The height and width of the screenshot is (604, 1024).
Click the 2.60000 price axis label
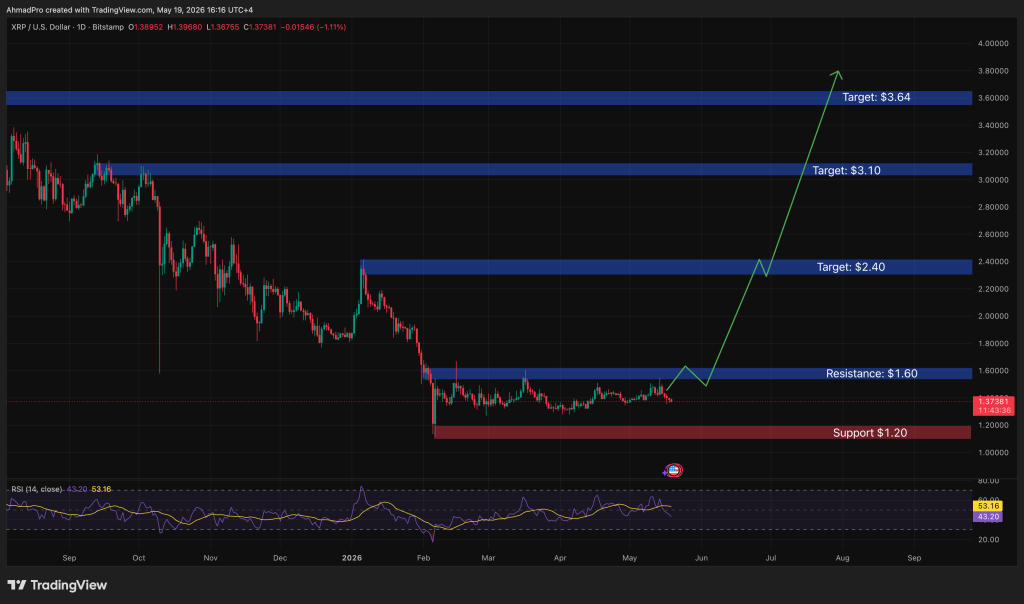click(x=993, y=234)
